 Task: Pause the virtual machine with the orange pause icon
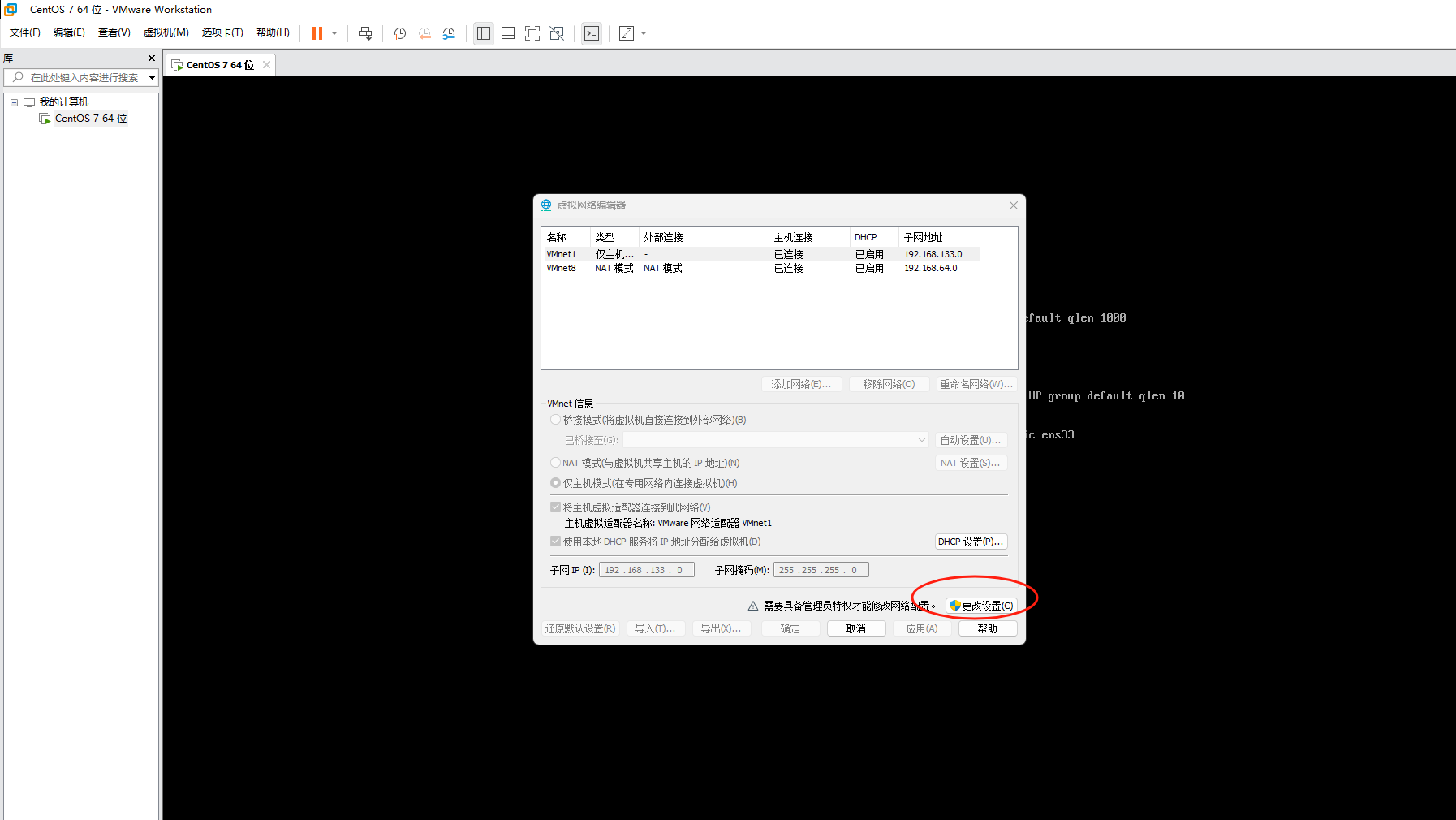[x=317, y=33]
